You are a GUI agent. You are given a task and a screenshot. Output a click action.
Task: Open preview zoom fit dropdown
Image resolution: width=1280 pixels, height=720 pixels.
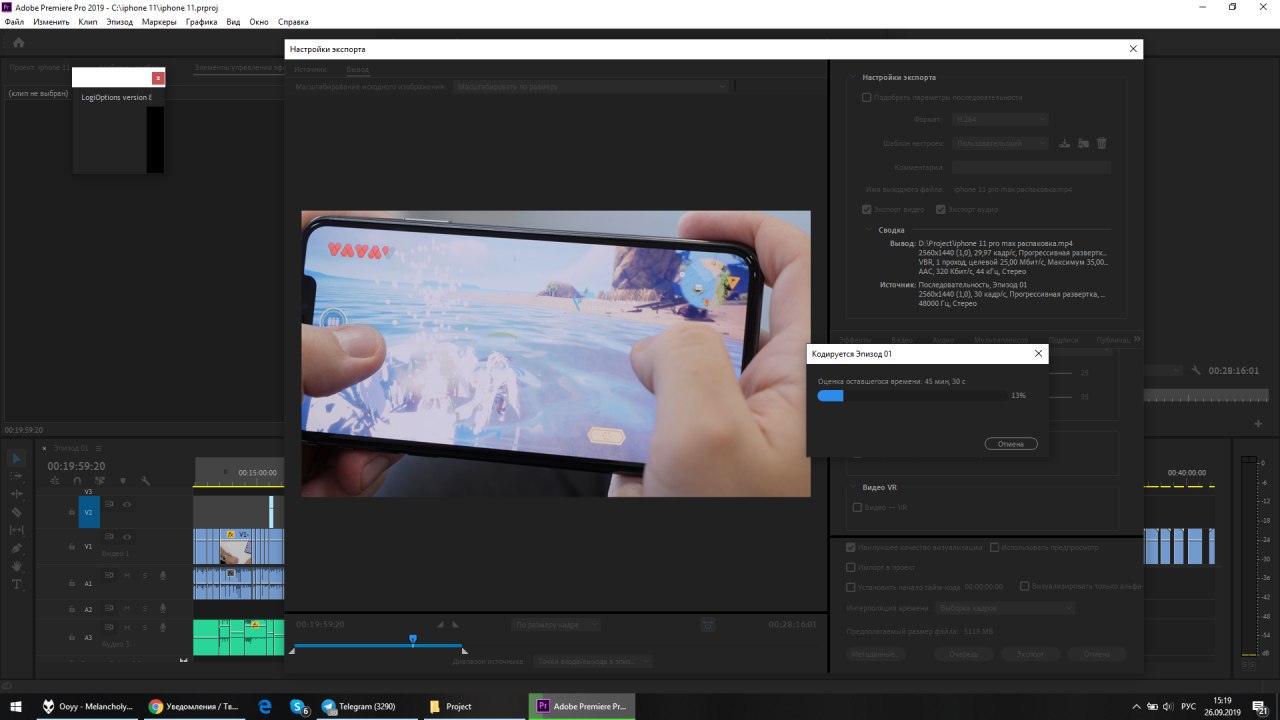[x=556, y=625]
